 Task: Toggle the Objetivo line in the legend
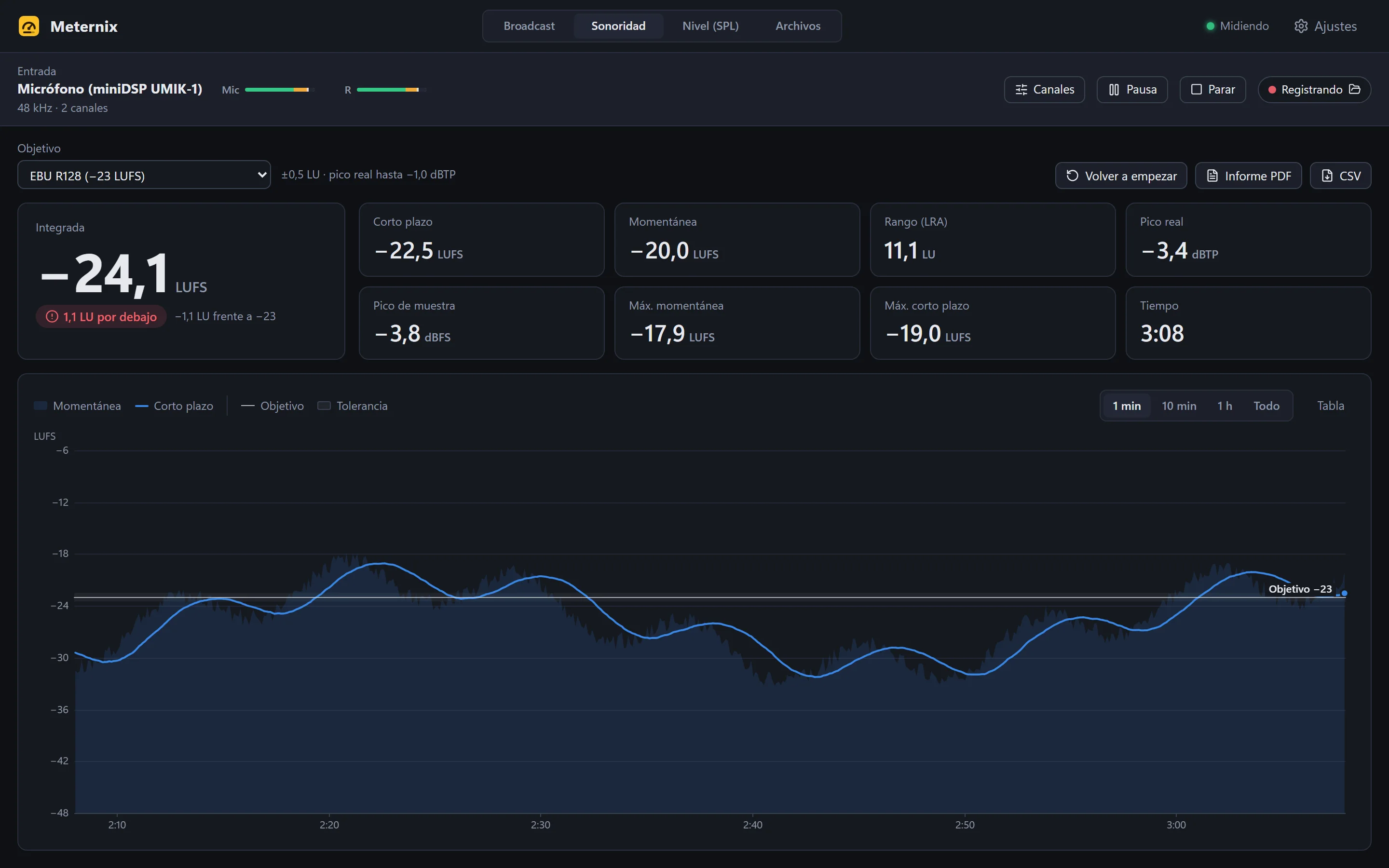click(x=272, y=406)
